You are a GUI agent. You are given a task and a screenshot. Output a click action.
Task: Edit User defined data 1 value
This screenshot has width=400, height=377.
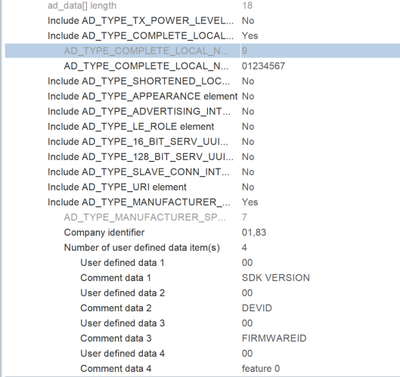coord(247,263)
